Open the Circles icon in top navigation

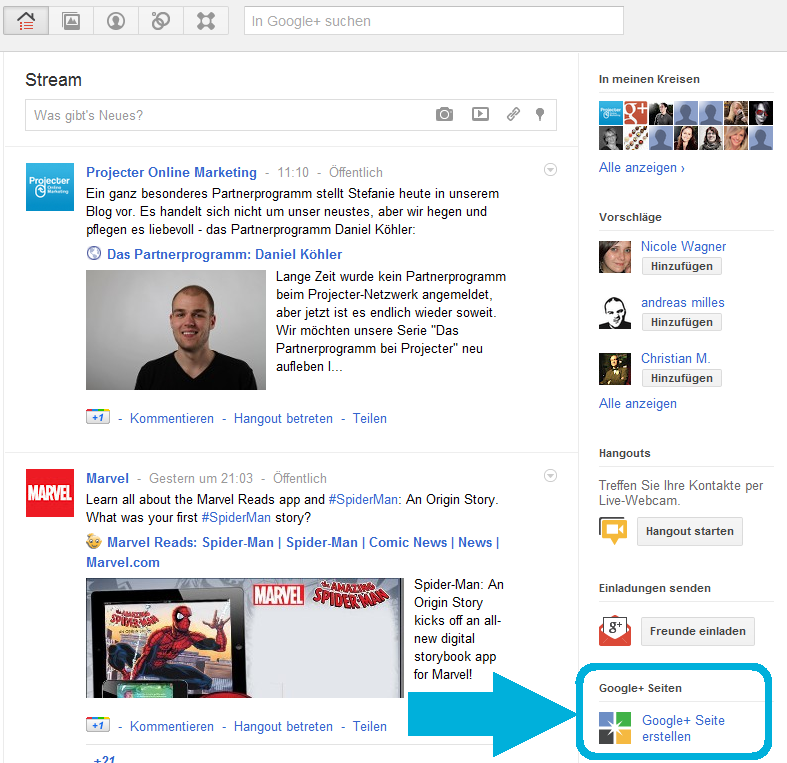coord(161,21)
